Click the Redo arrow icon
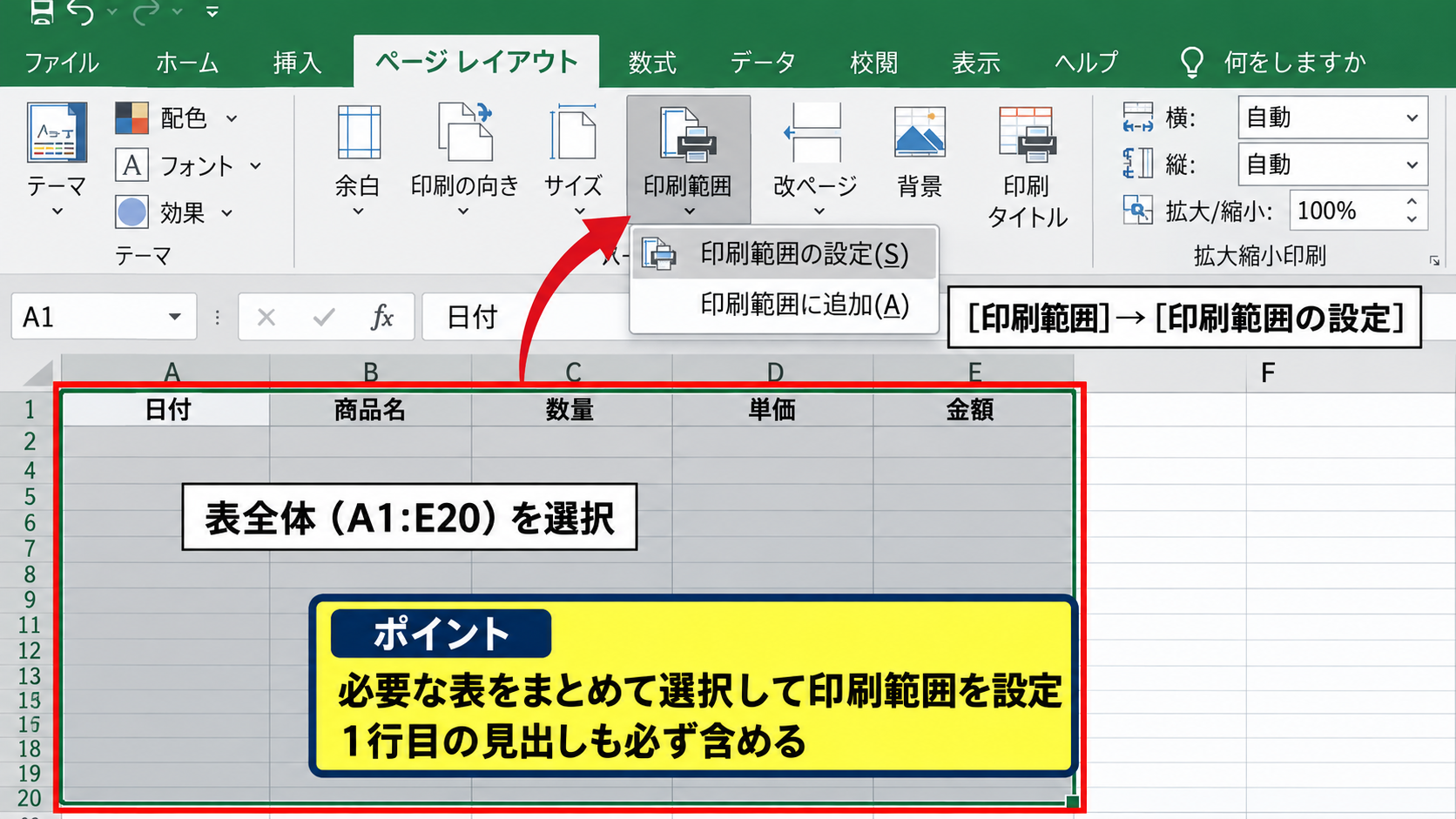This screenshot has height=819, width=1456. coord(147,11)
